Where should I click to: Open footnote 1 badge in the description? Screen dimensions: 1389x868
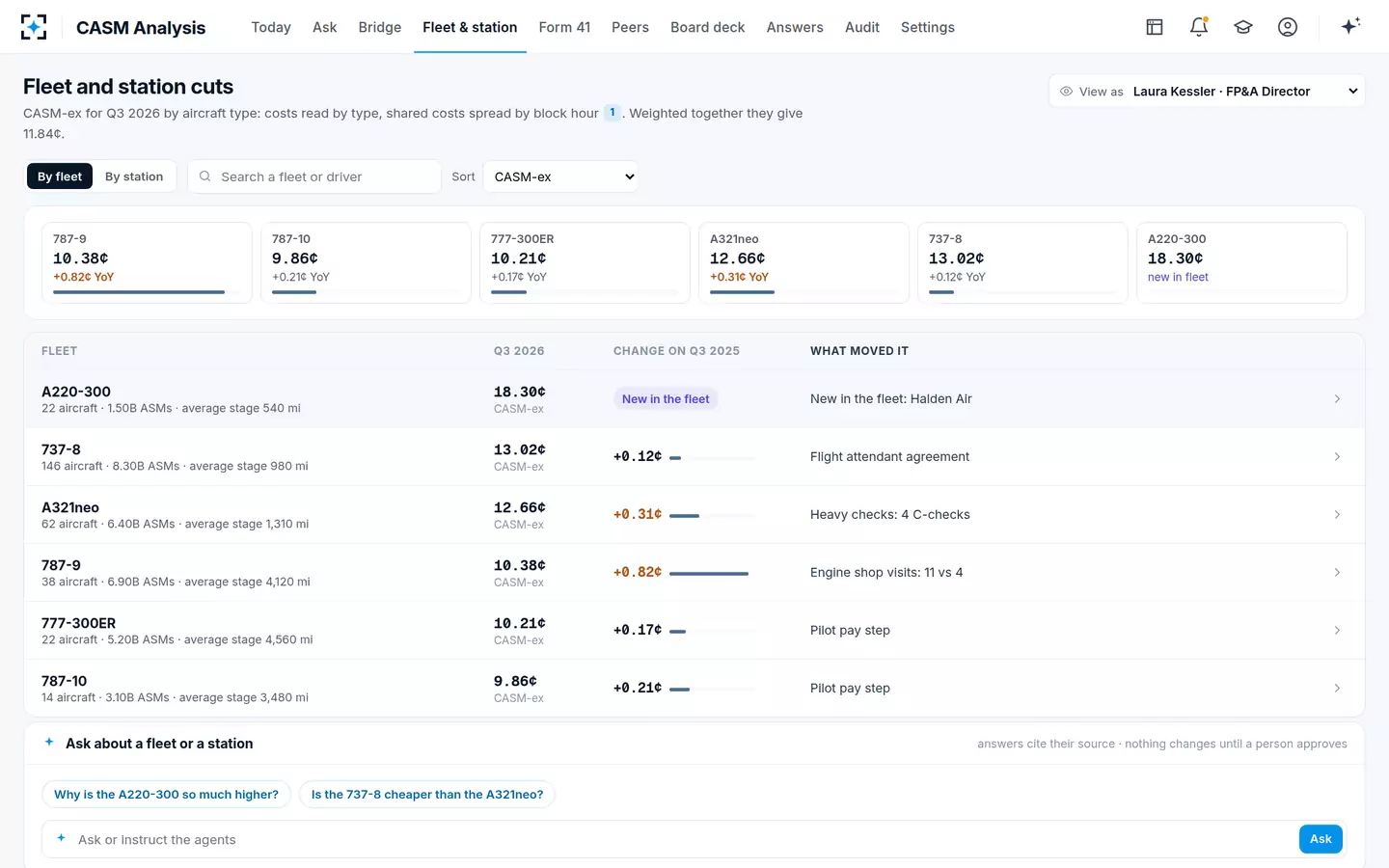(613, 113)
